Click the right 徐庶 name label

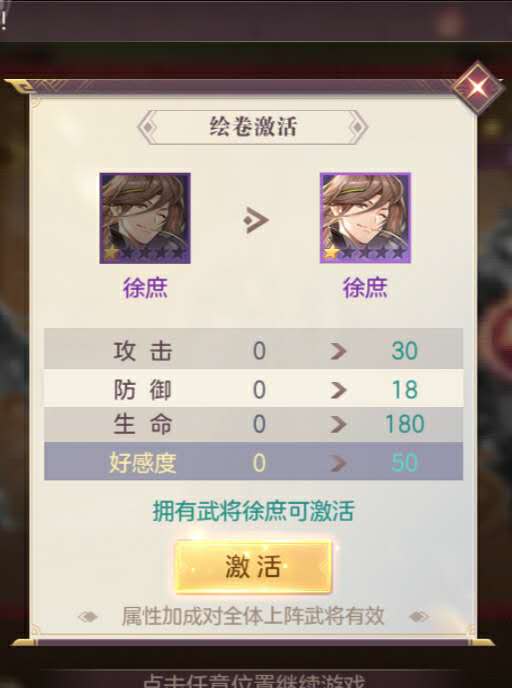tap(365, 288)
